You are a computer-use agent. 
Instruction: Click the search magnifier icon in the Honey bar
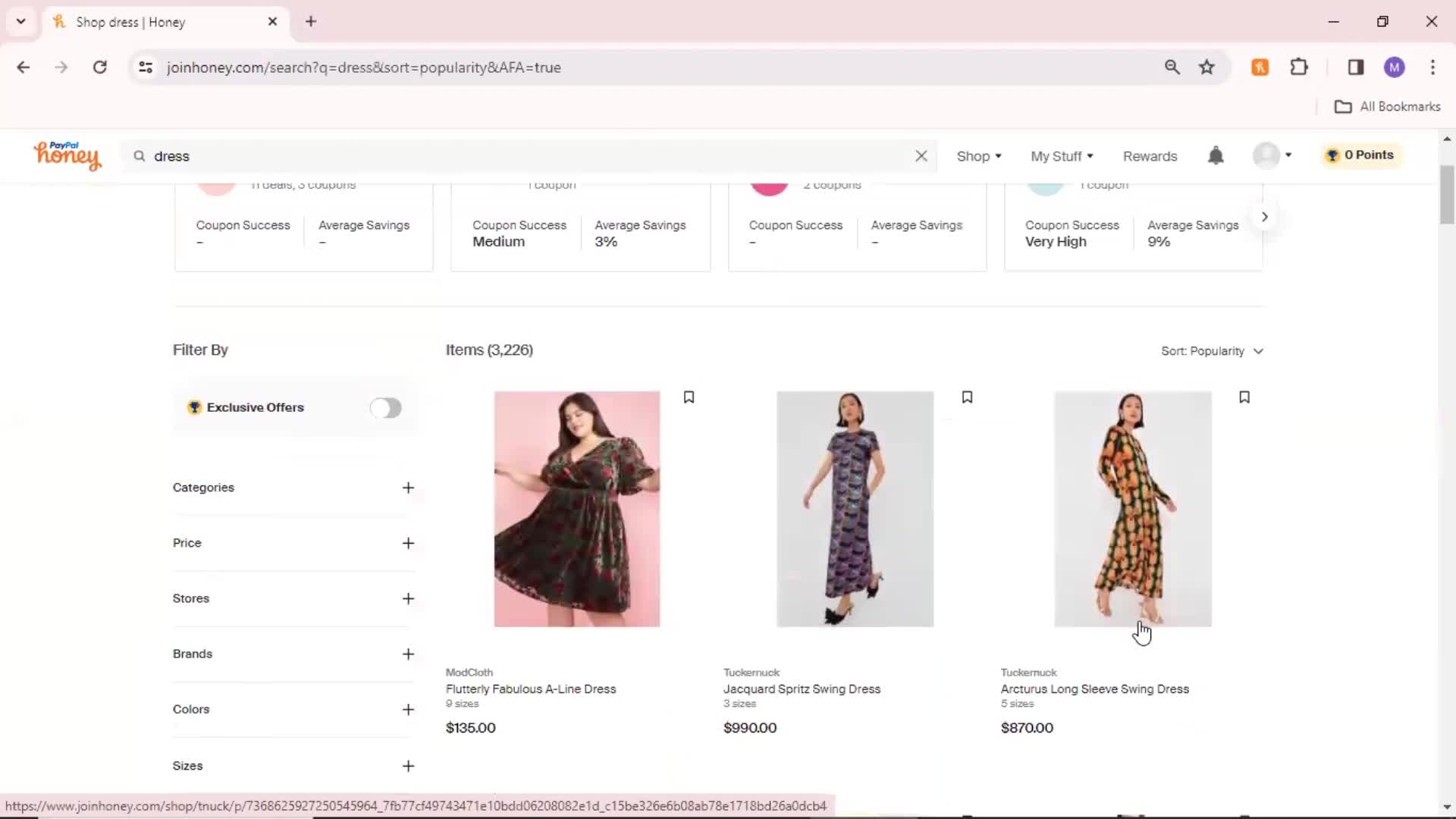pos(139,155)
